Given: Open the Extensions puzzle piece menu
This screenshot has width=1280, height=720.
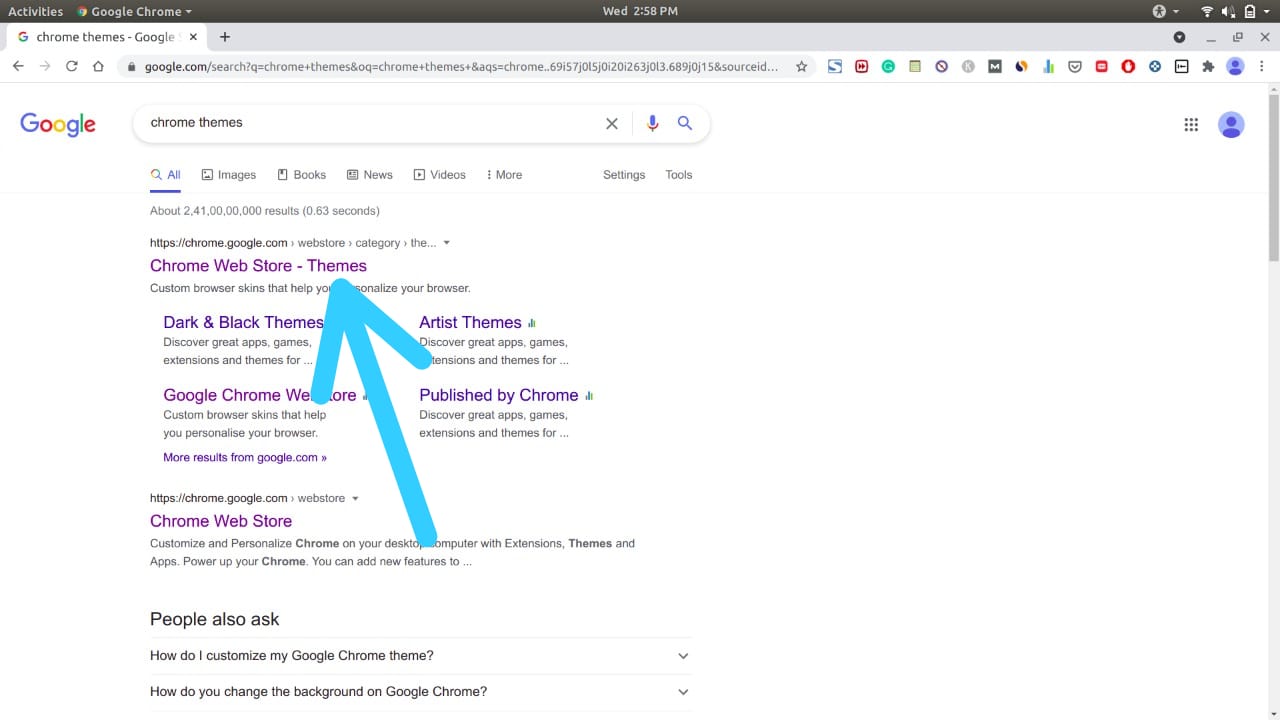Looking at the screenshot, I should (1208, 67).
